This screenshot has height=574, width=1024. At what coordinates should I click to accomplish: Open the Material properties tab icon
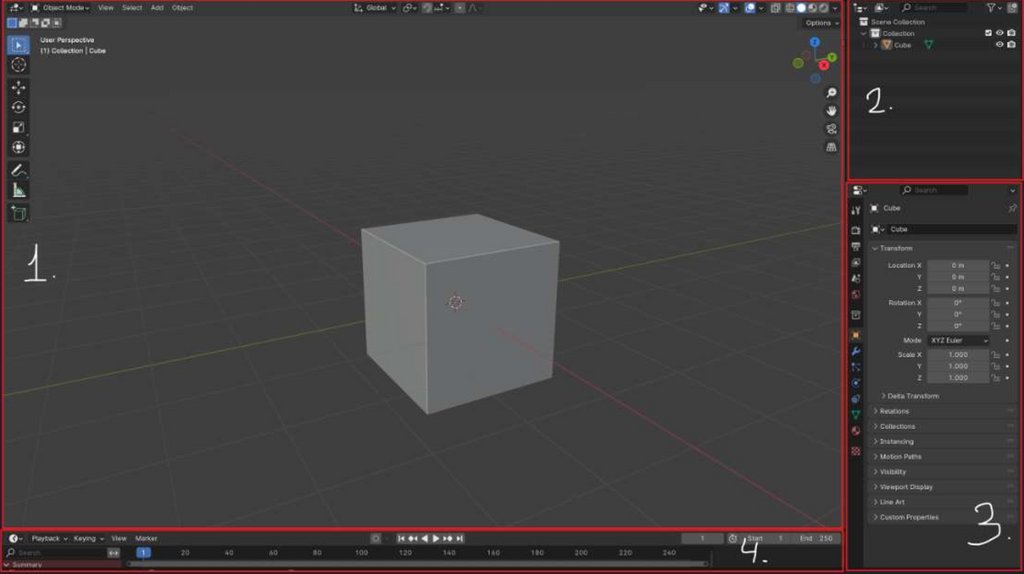coord(856,431)
